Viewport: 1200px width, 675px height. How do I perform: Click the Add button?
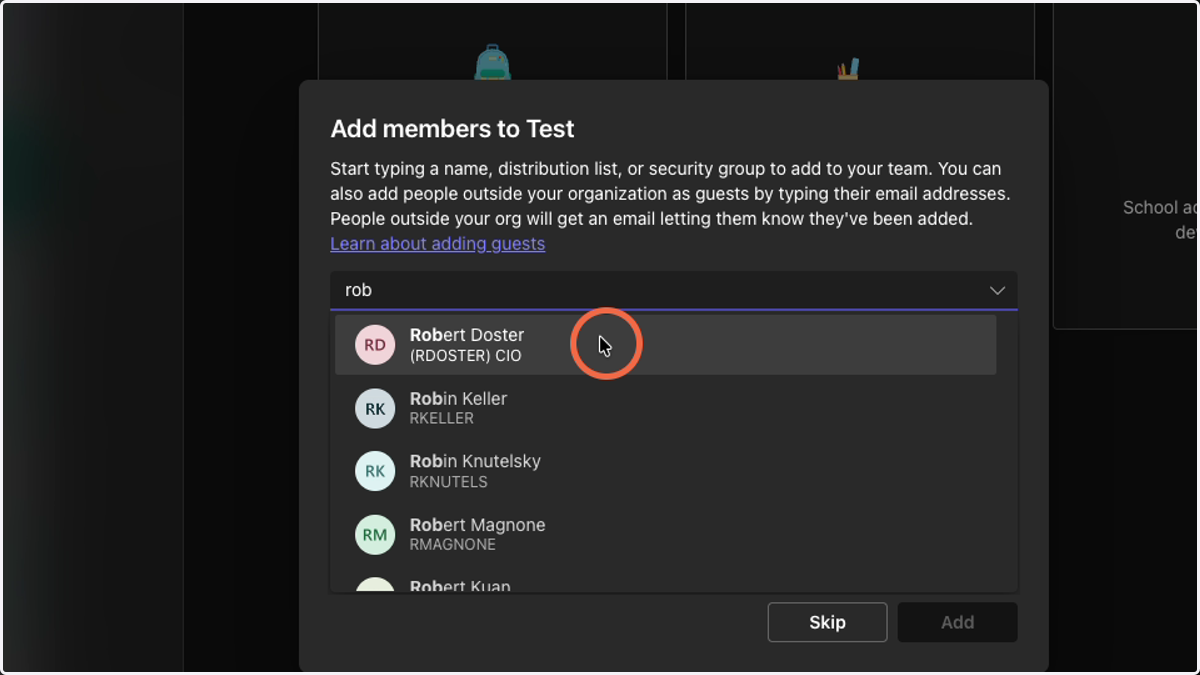click(957, 622)
